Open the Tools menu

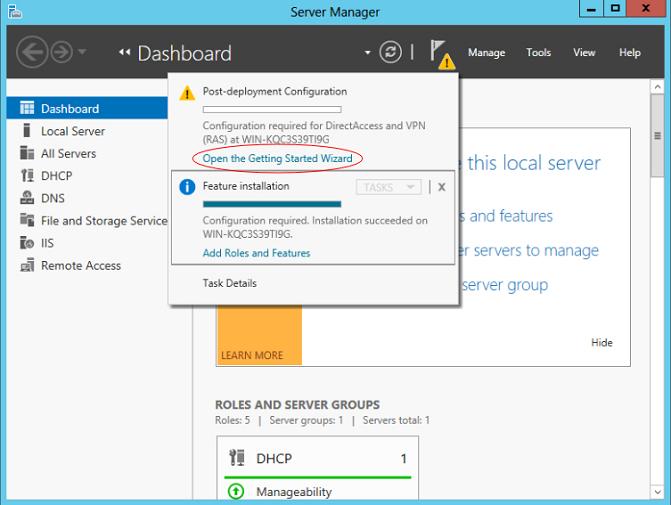(x=539, y=52)
